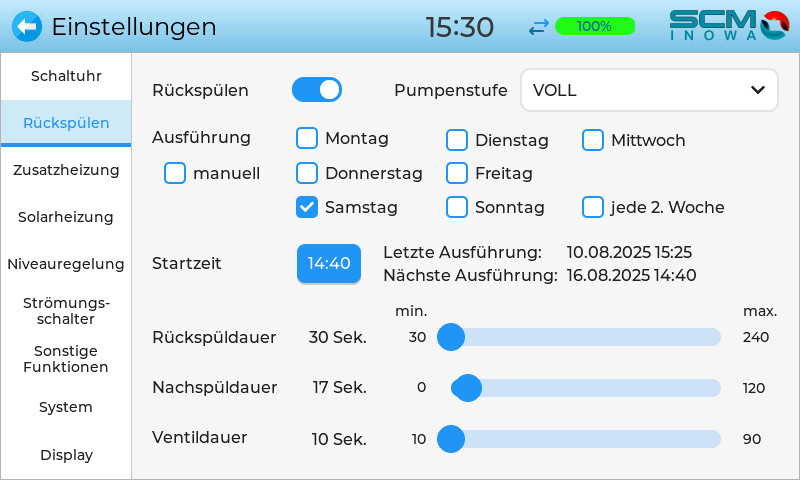Click the Rückspüldauer slider handle
The width and height of the screenshot is (800, 480).
(451, 337)
